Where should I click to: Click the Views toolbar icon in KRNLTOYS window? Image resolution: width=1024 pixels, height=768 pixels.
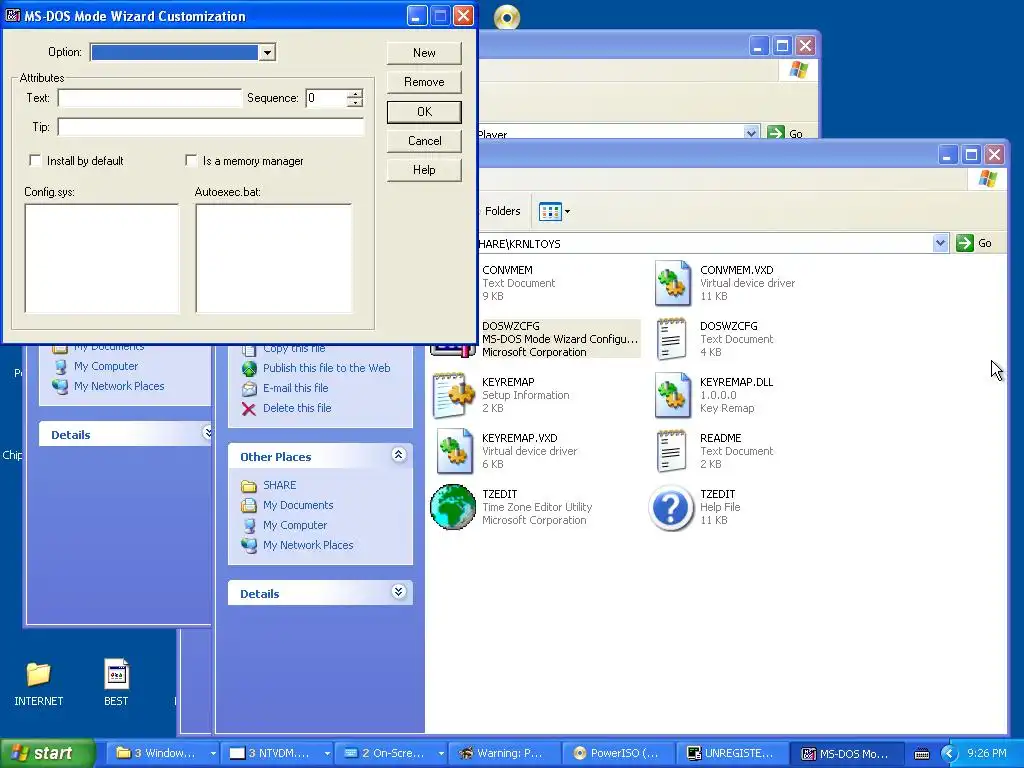pos(550,211)
